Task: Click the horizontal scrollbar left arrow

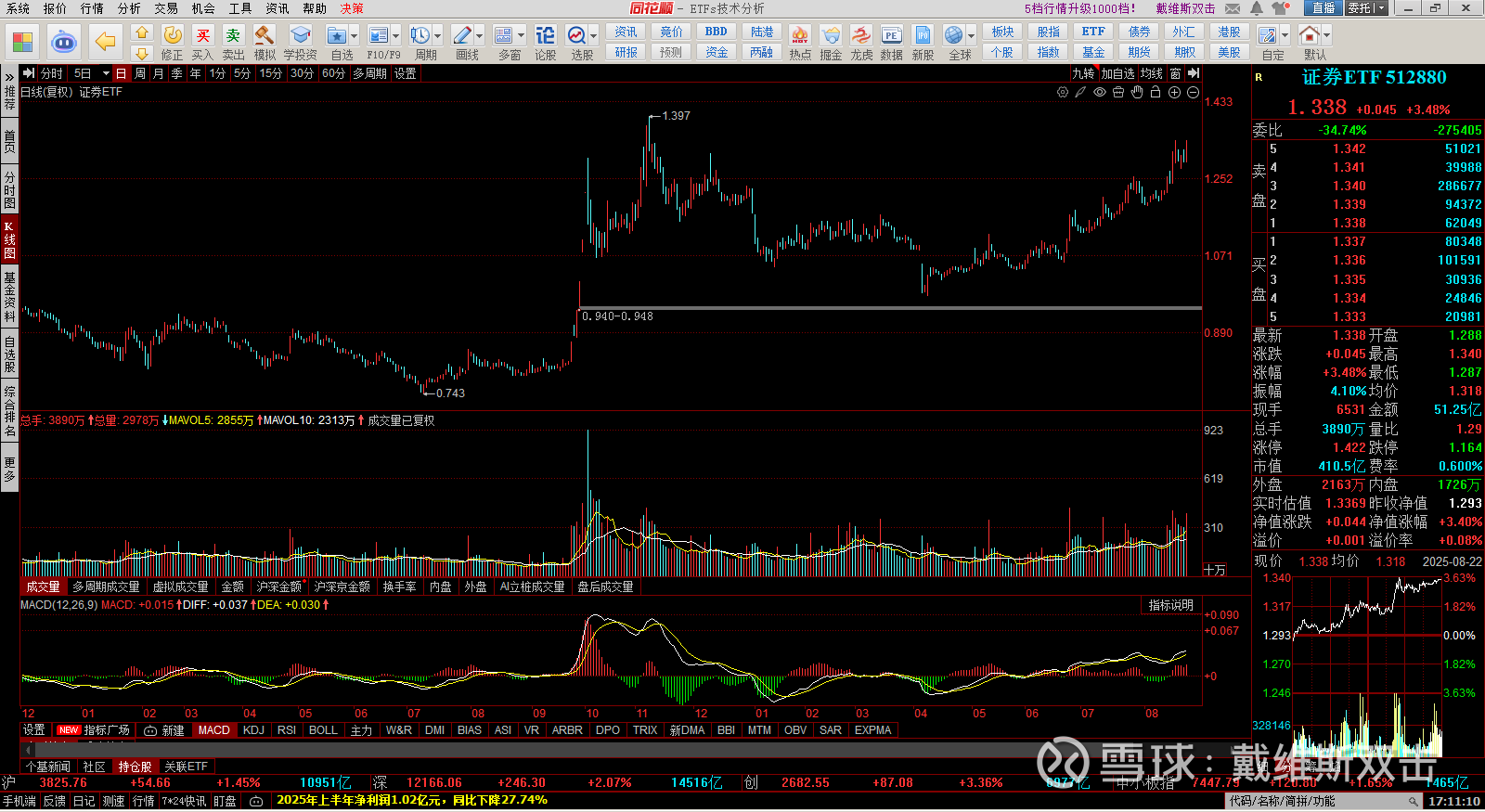Action: (x=27, y=748)
